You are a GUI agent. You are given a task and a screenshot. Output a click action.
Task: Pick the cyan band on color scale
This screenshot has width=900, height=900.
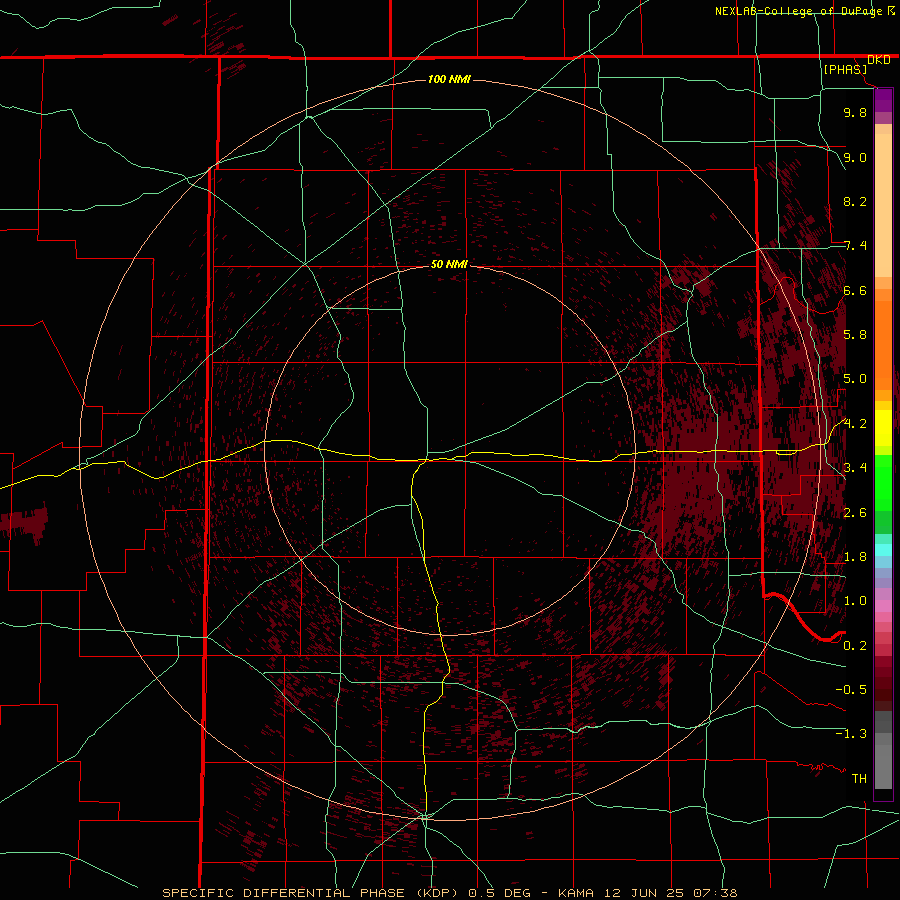coord(883,550)
